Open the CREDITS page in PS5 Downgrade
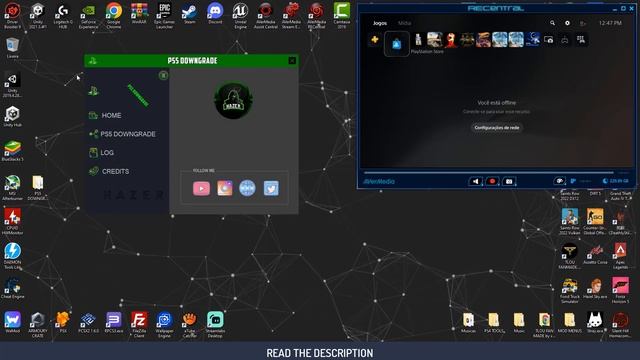Viewport: 640px width, 360px height. 109,171
